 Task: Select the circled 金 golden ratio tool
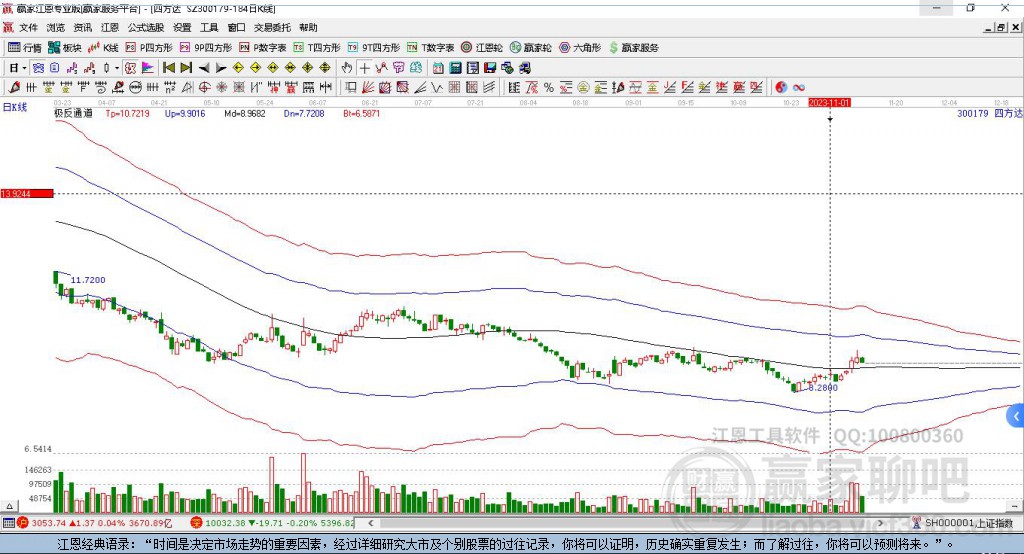[583, 88]
